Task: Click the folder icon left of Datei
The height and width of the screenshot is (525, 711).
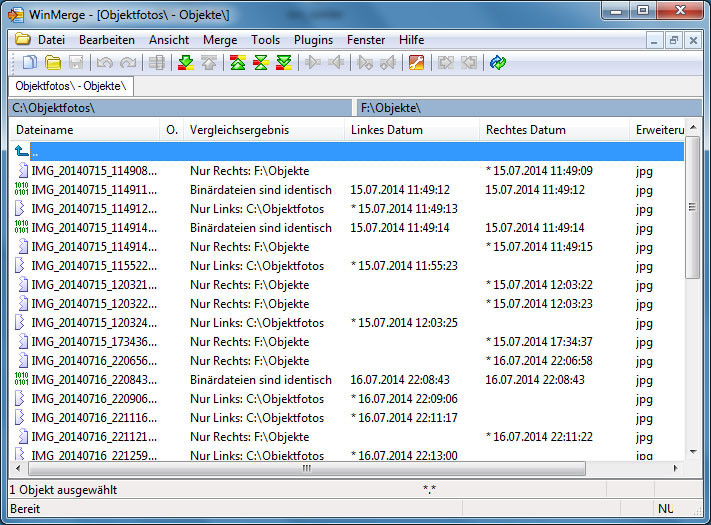Action: (x=22, y=39)
